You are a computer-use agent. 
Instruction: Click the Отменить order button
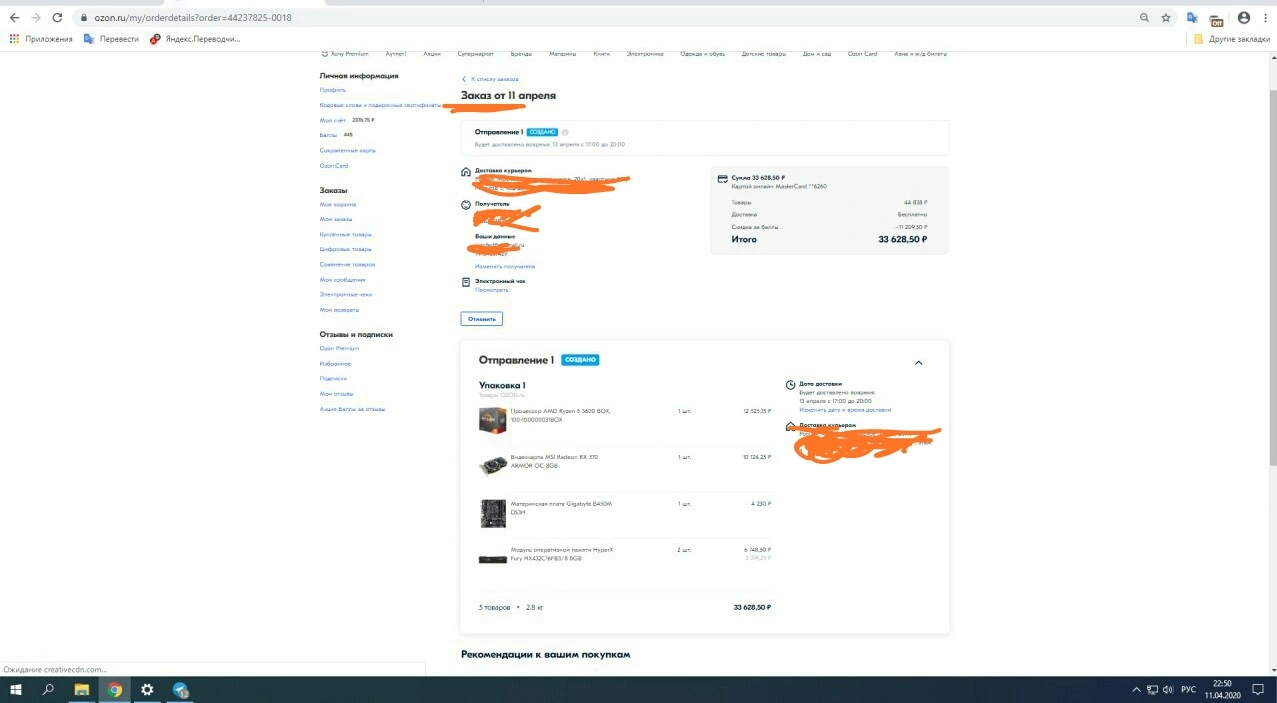pyautogui.click(x=482, y=319)
